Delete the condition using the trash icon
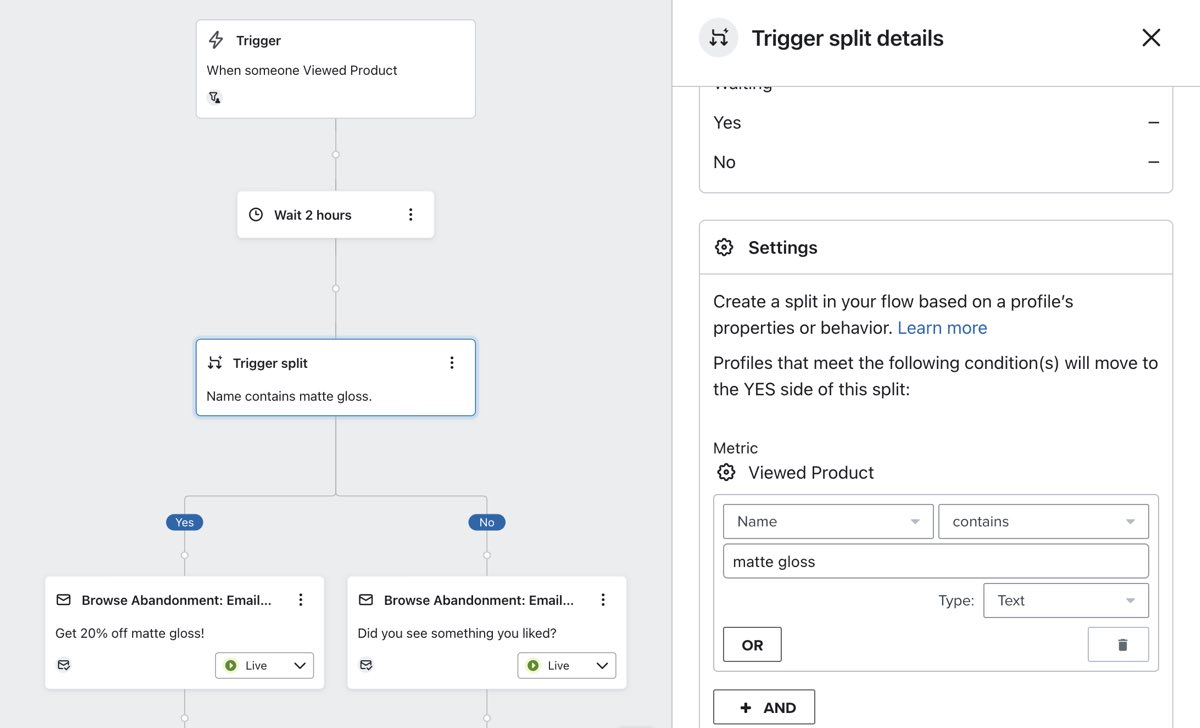 (1118, 644)
